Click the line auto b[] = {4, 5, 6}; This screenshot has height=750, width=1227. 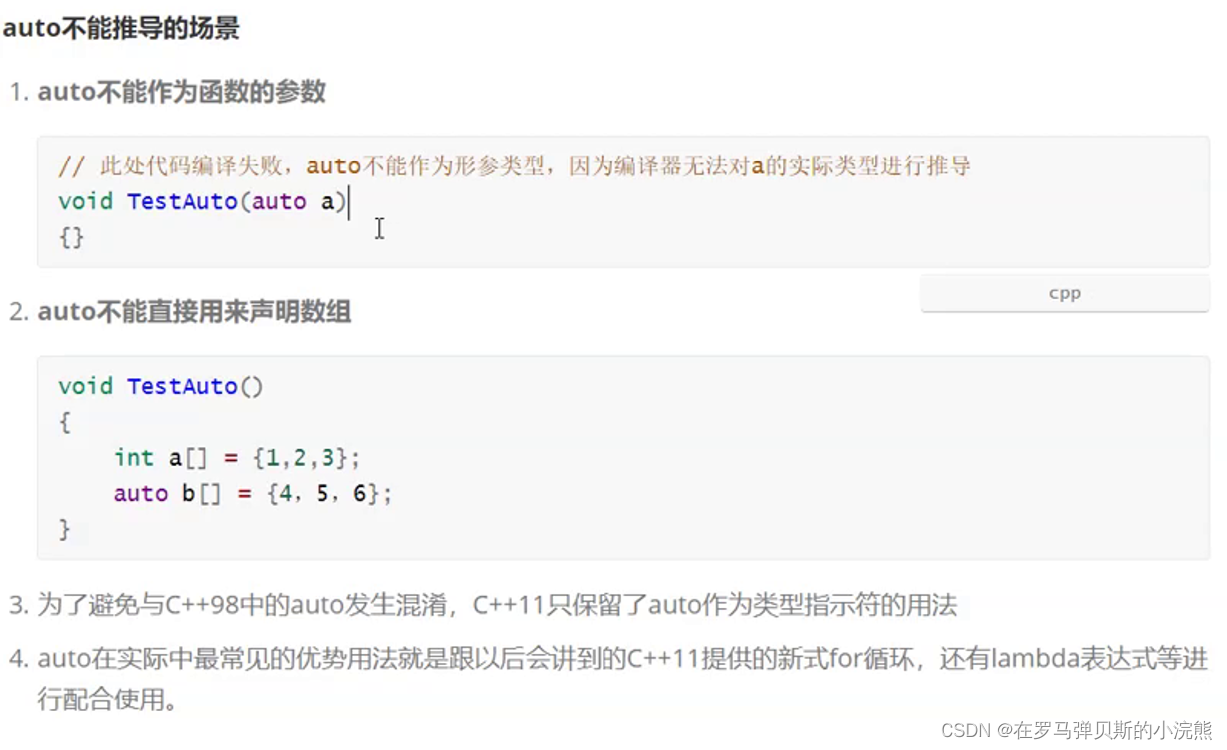(x=253, y=494)
